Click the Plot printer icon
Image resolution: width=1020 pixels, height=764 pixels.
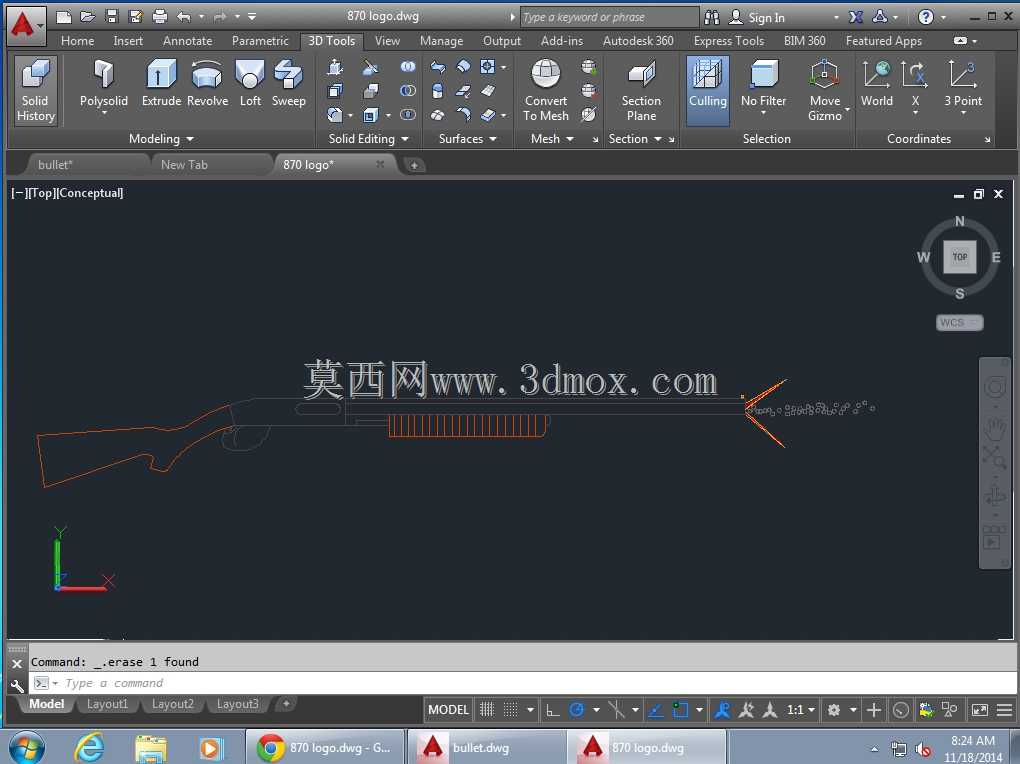(x=159, y=17)
